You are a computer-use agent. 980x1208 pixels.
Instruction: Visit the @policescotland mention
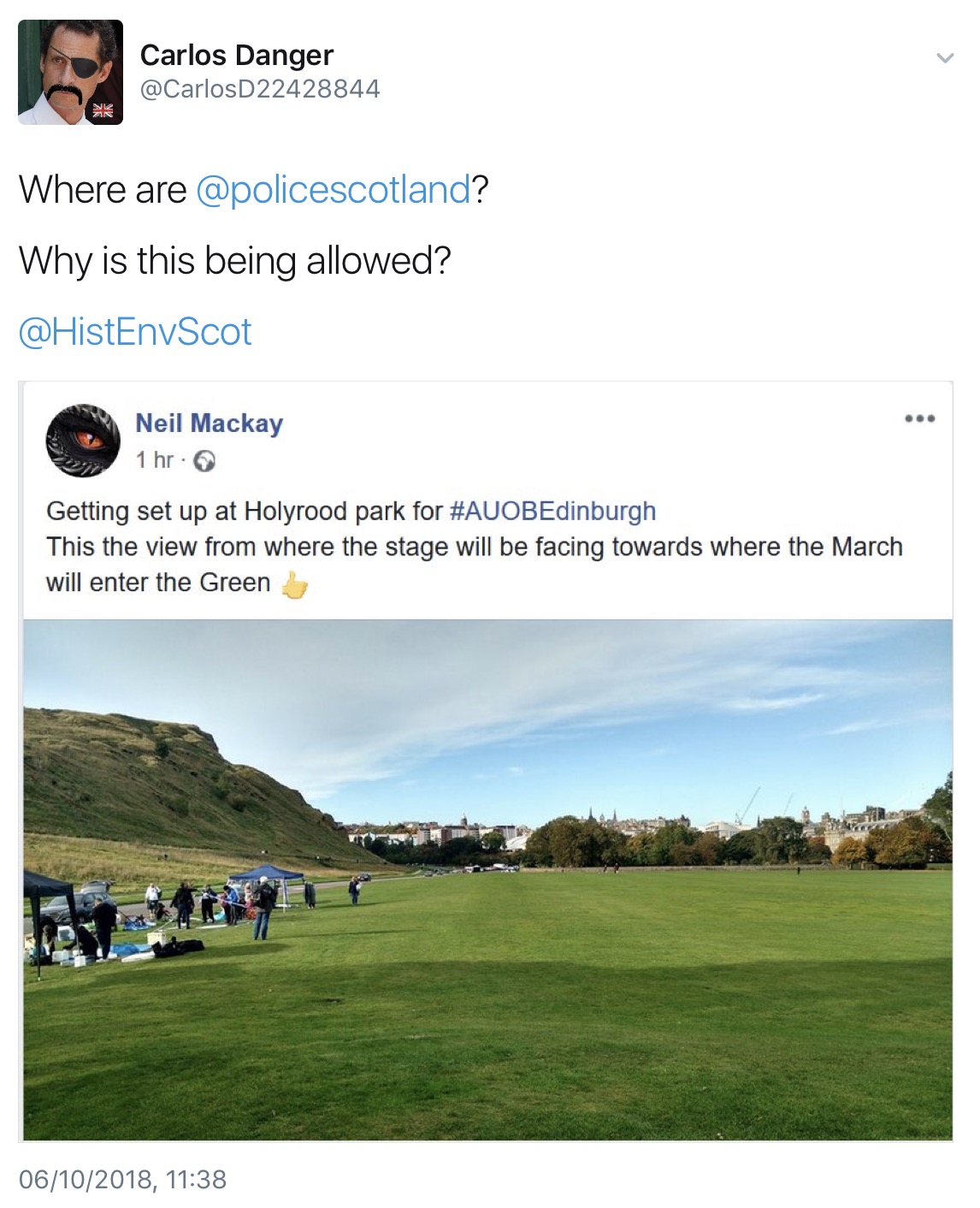point(334,189)
